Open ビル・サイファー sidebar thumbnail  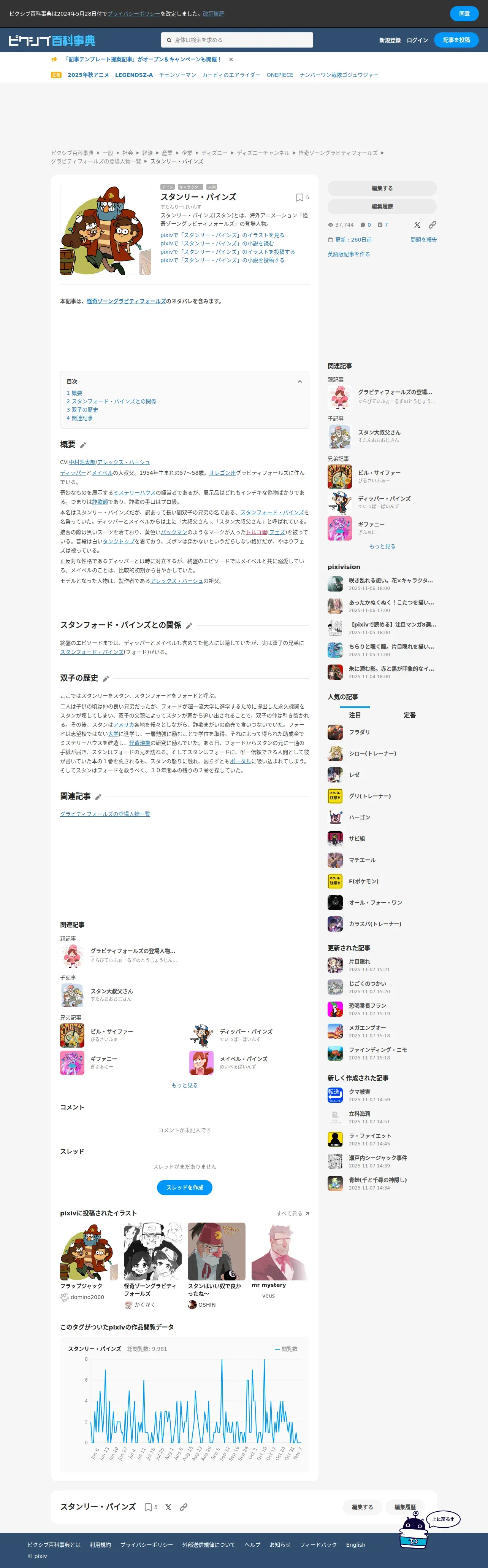click(x=339, y=477)
